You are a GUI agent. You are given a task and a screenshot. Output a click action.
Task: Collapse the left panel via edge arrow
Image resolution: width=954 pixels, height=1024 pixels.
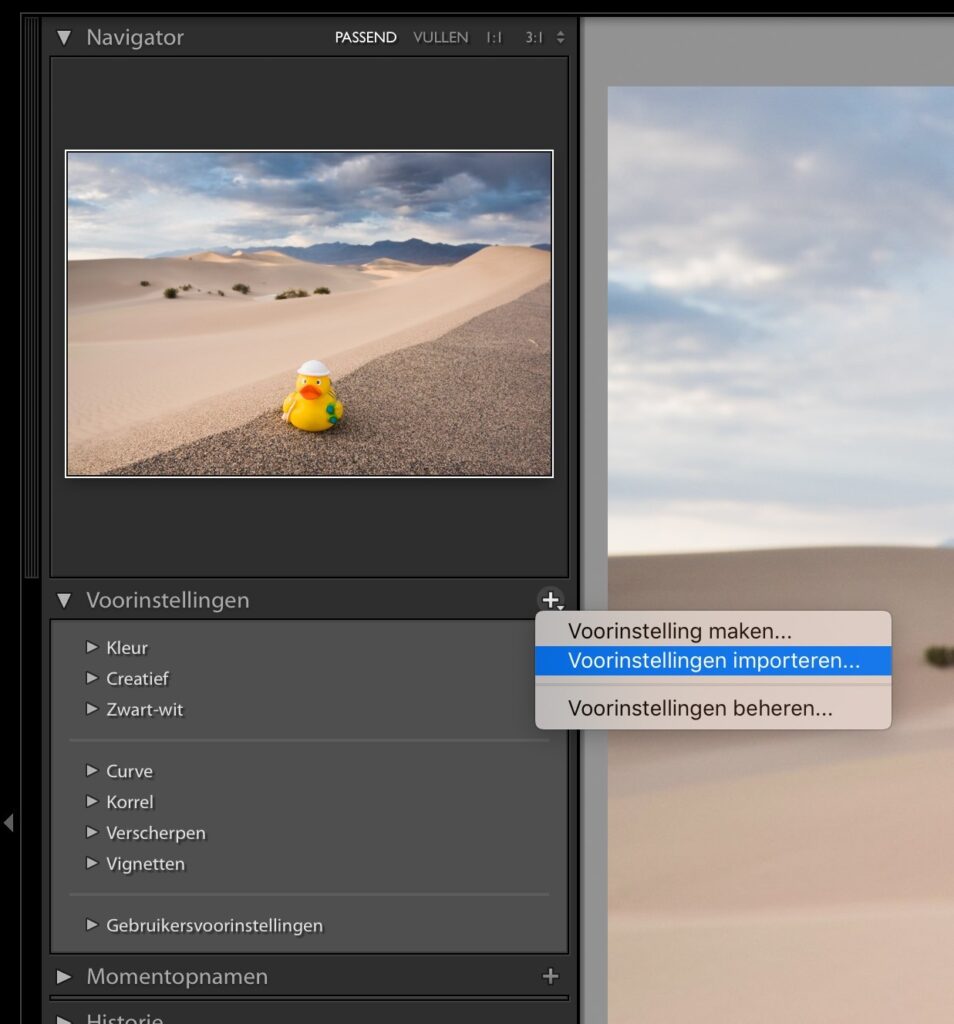(8, 822)
